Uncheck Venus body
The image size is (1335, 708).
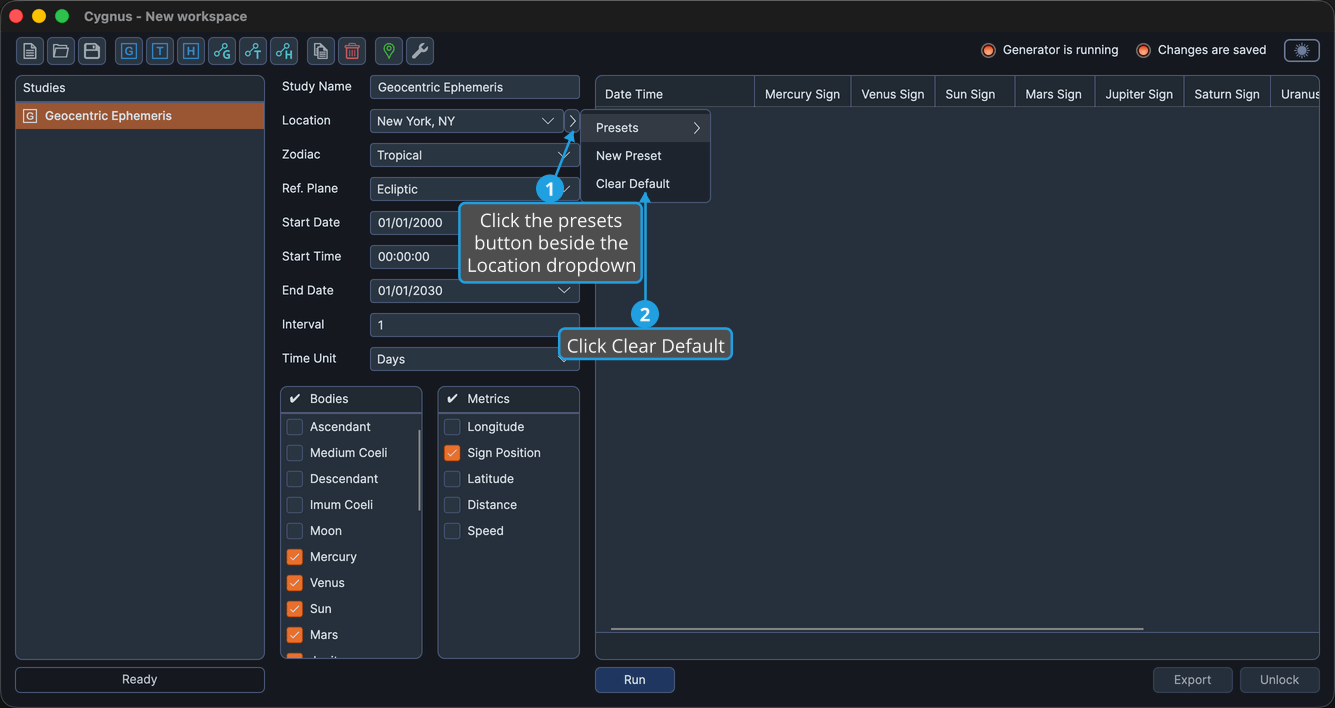295,583
